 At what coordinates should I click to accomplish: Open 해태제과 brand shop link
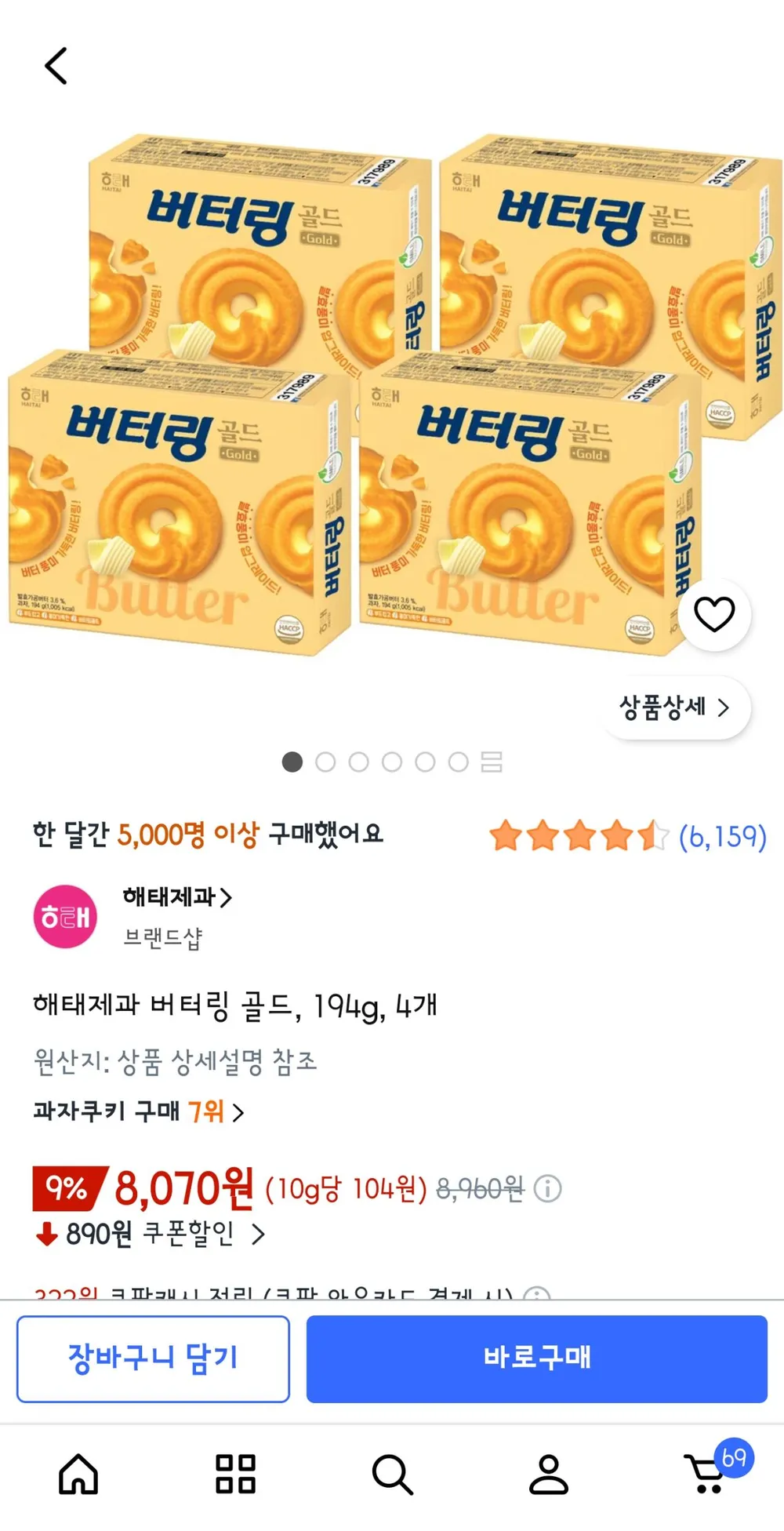coord(177,897)
